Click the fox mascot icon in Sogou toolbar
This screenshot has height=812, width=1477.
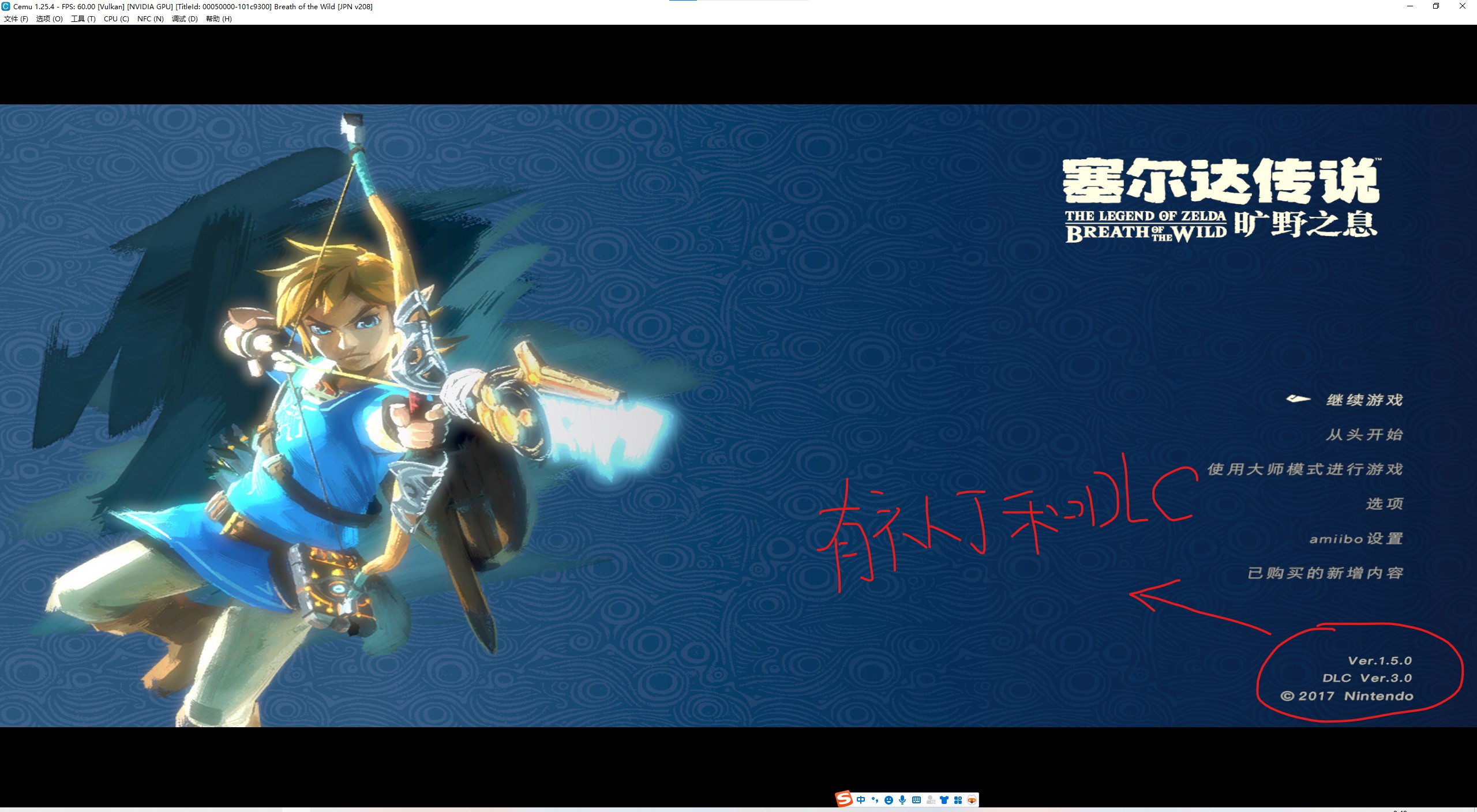(x=972, y=800)
